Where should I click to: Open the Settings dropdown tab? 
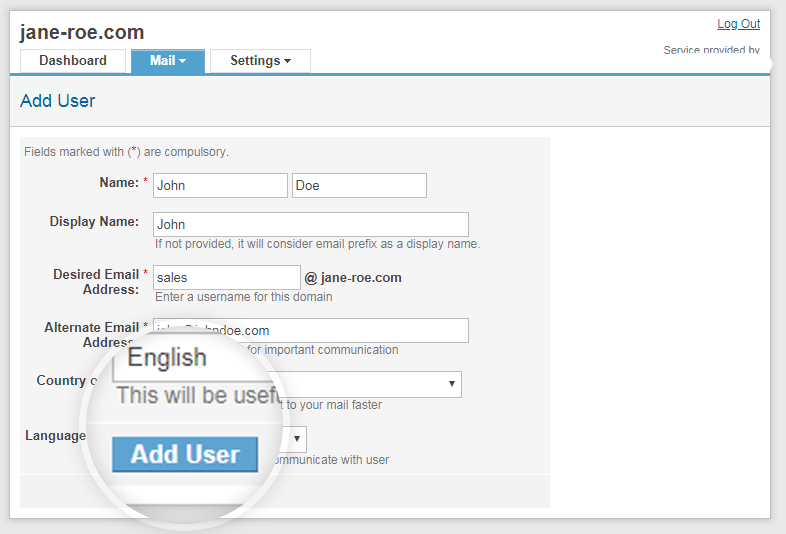coord(260,61)
